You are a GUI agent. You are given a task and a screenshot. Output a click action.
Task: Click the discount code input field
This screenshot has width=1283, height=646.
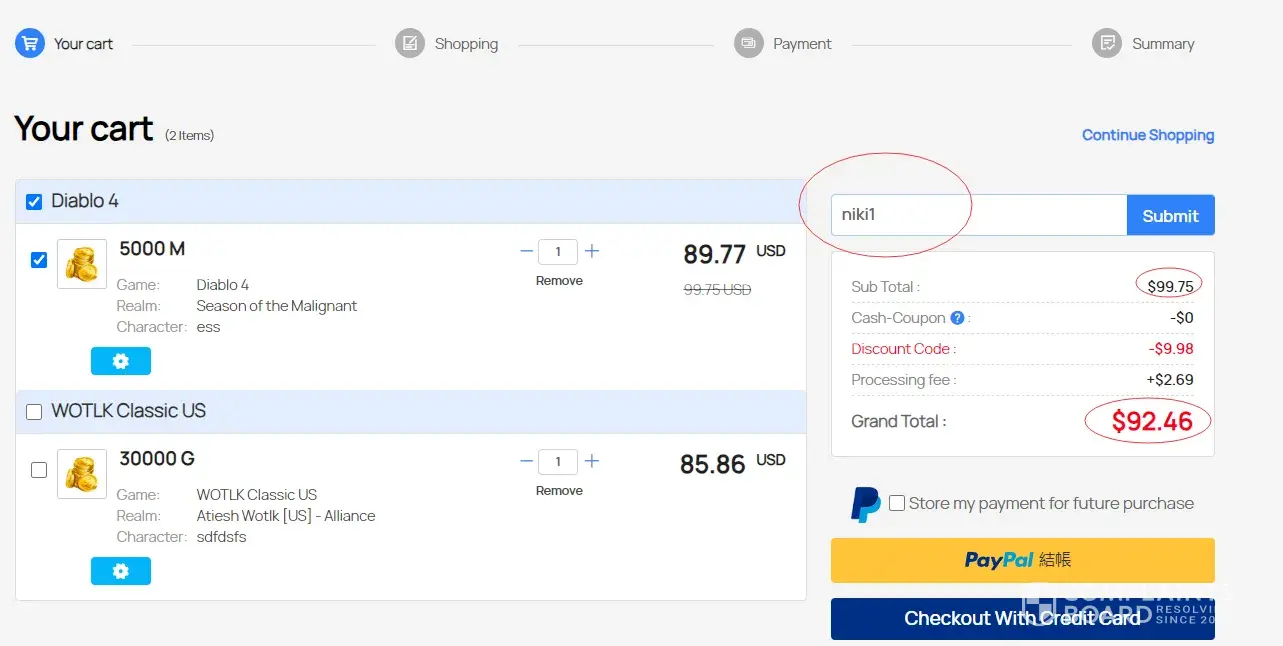coord(978,215)
